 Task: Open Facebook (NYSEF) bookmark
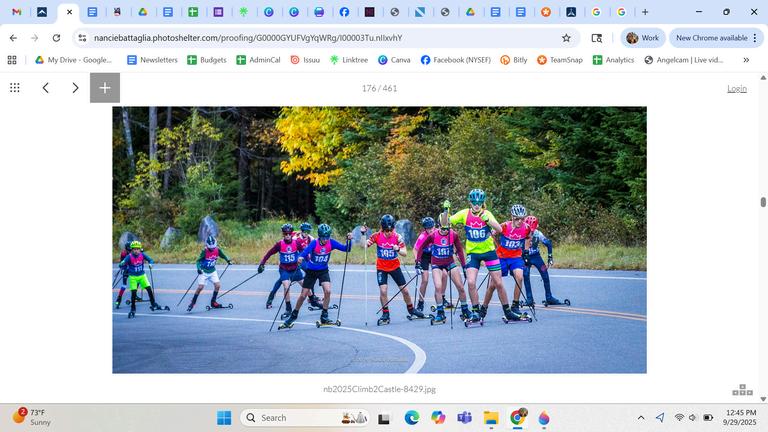(x=456, y=60)
